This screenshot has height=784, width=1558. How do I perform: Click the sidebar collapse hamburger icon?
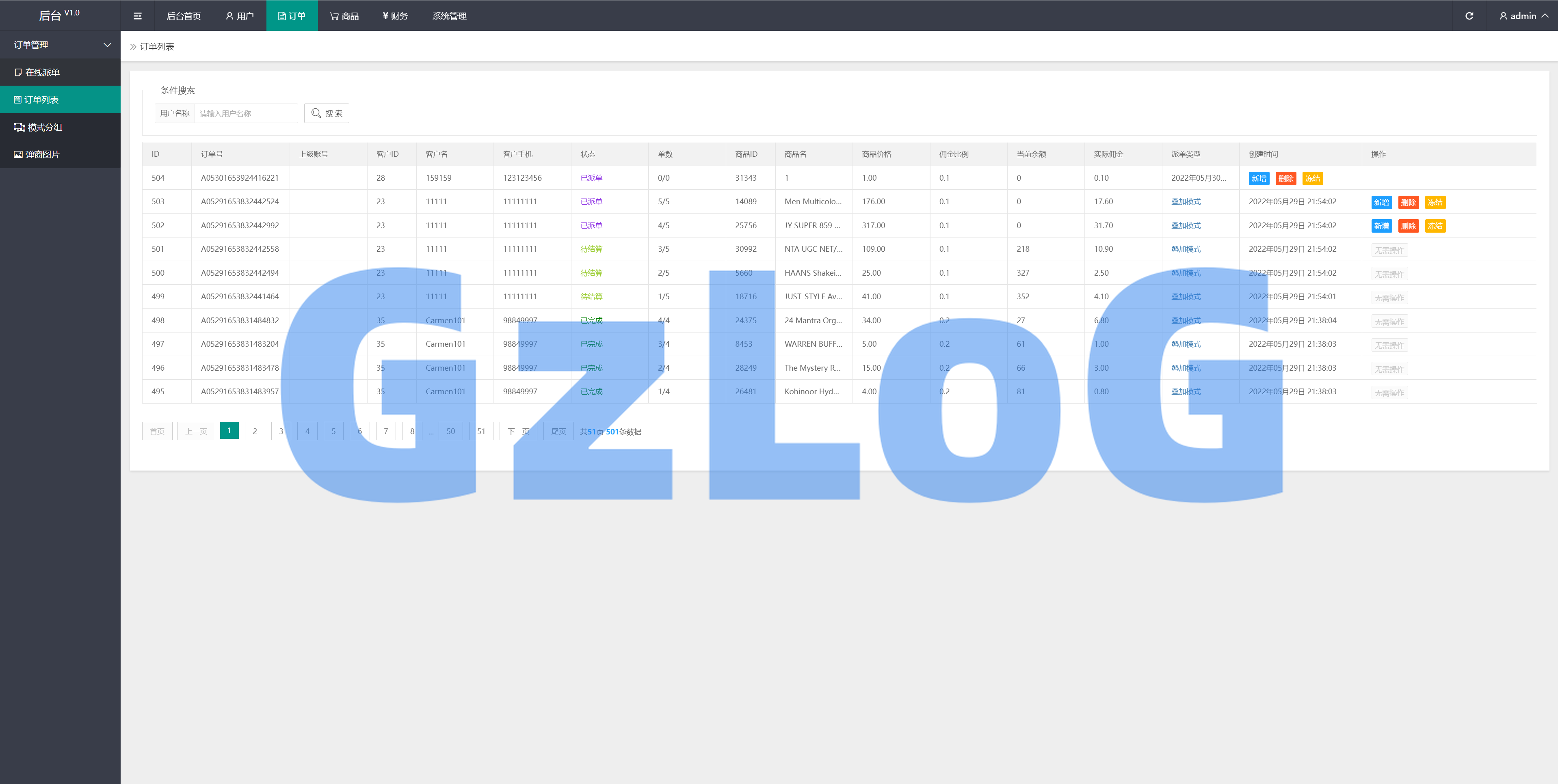click(137, 16)
